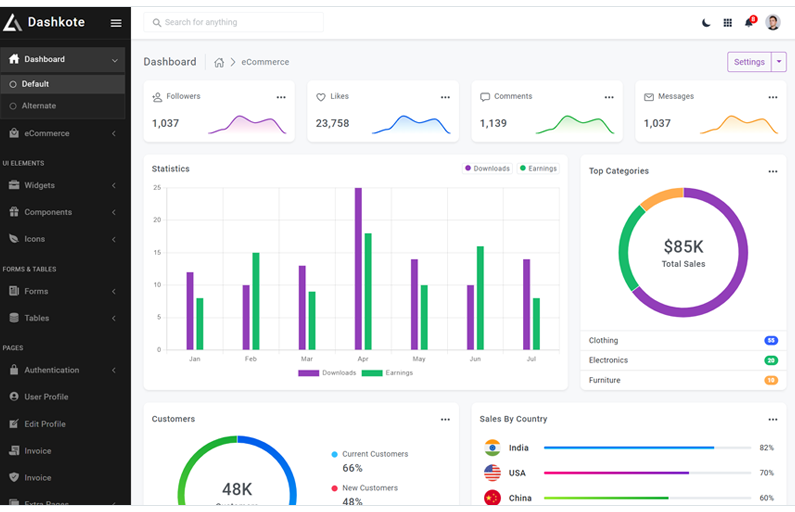Screen dimensions: 795x512
Task: Select the Default dashboard option
Action: 35,84
